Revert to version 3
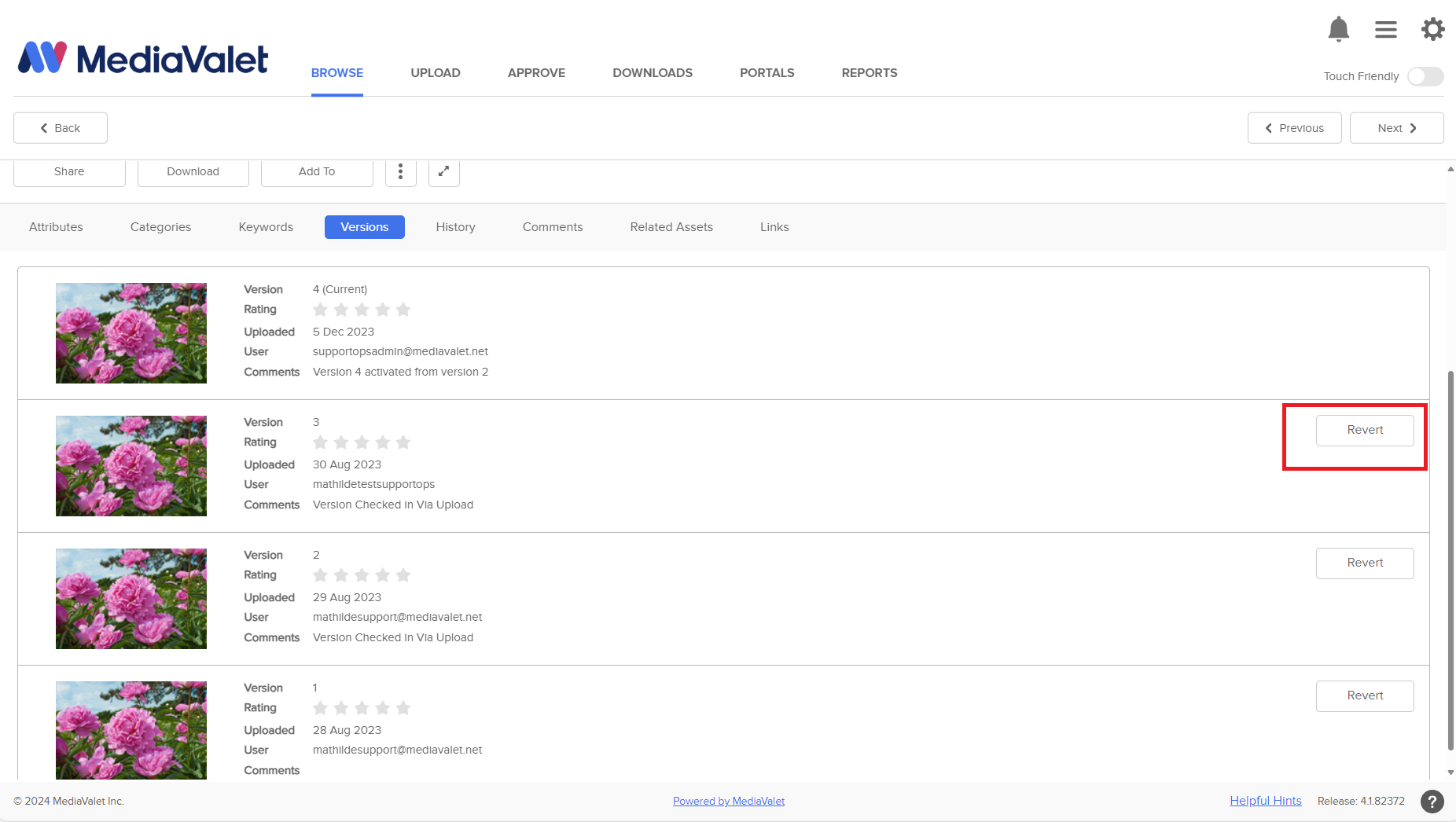 tap(1365, 431)
